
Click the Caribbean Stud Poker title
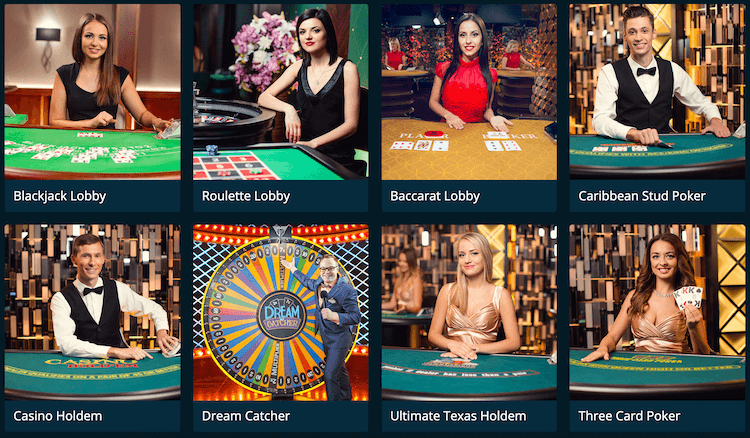(x=642, y=196)
